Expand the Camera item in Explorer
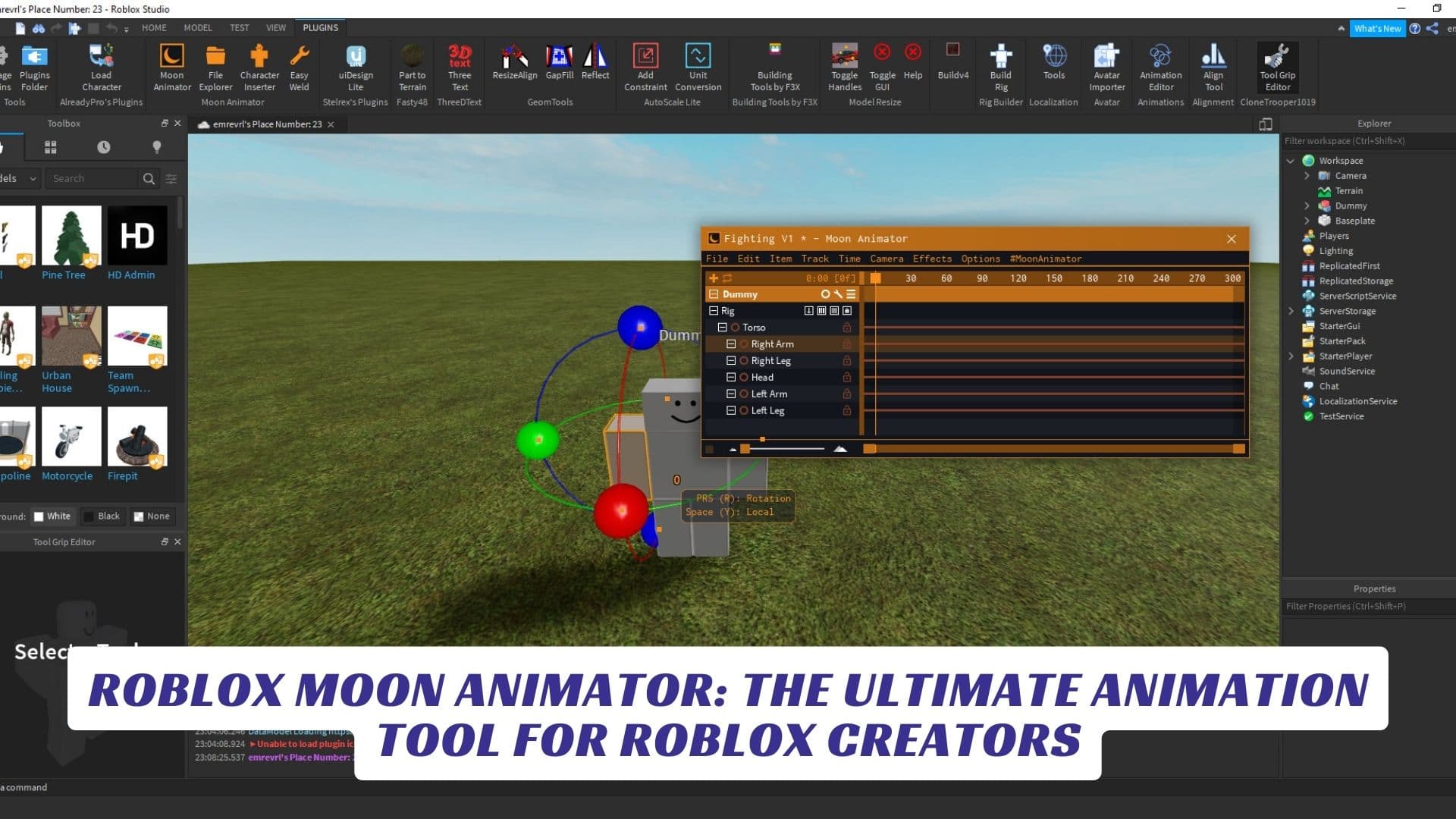Screen dimensions: 1456x819 (x=1307, y=176)
